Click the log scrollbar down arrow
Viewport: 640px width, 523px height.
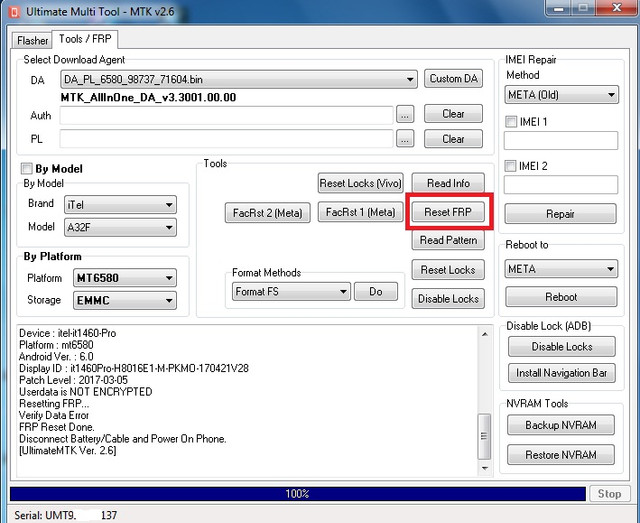pos(484,468)
